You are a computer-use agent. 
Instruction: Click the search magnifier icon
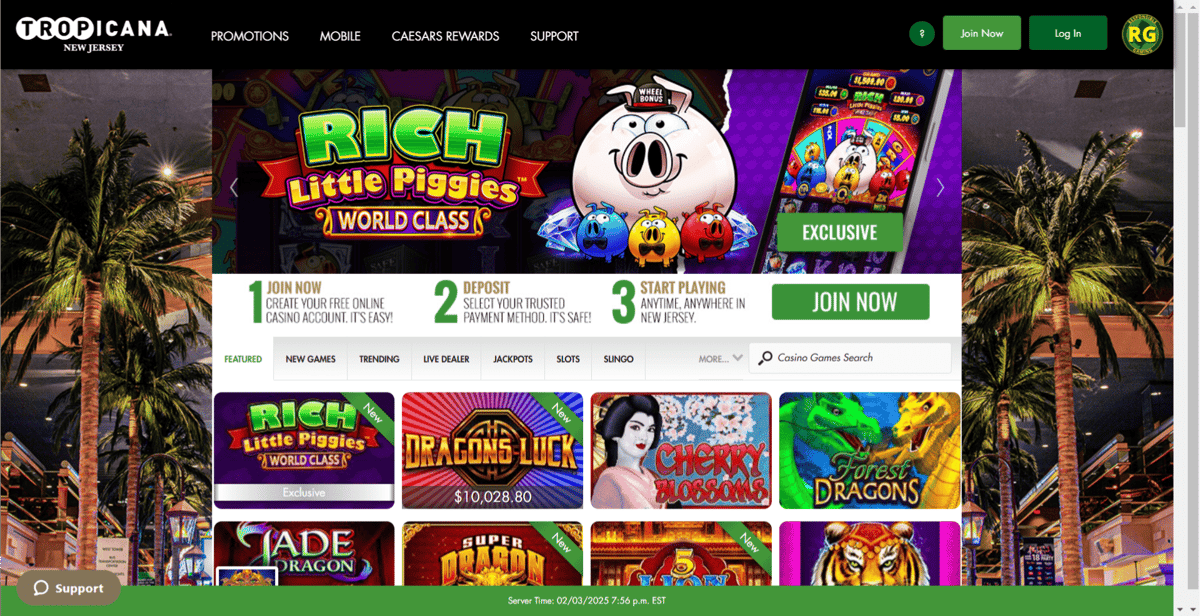coord(765,358)
